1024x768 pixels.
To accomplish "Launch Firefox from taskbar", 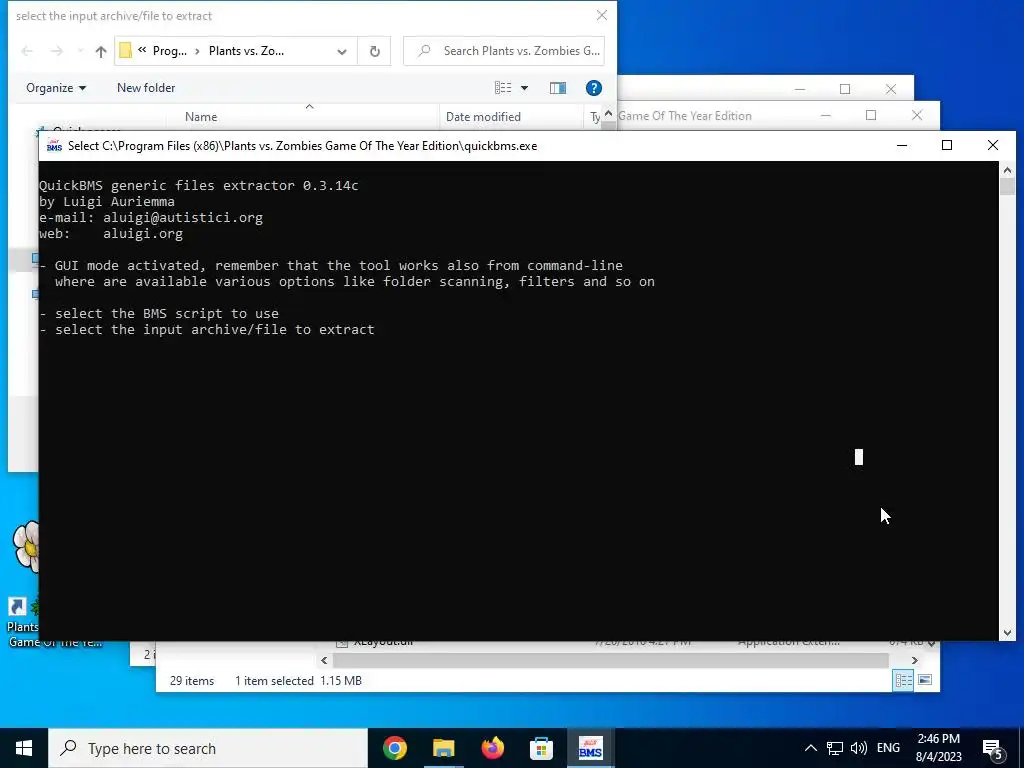I will coord(492,748).
